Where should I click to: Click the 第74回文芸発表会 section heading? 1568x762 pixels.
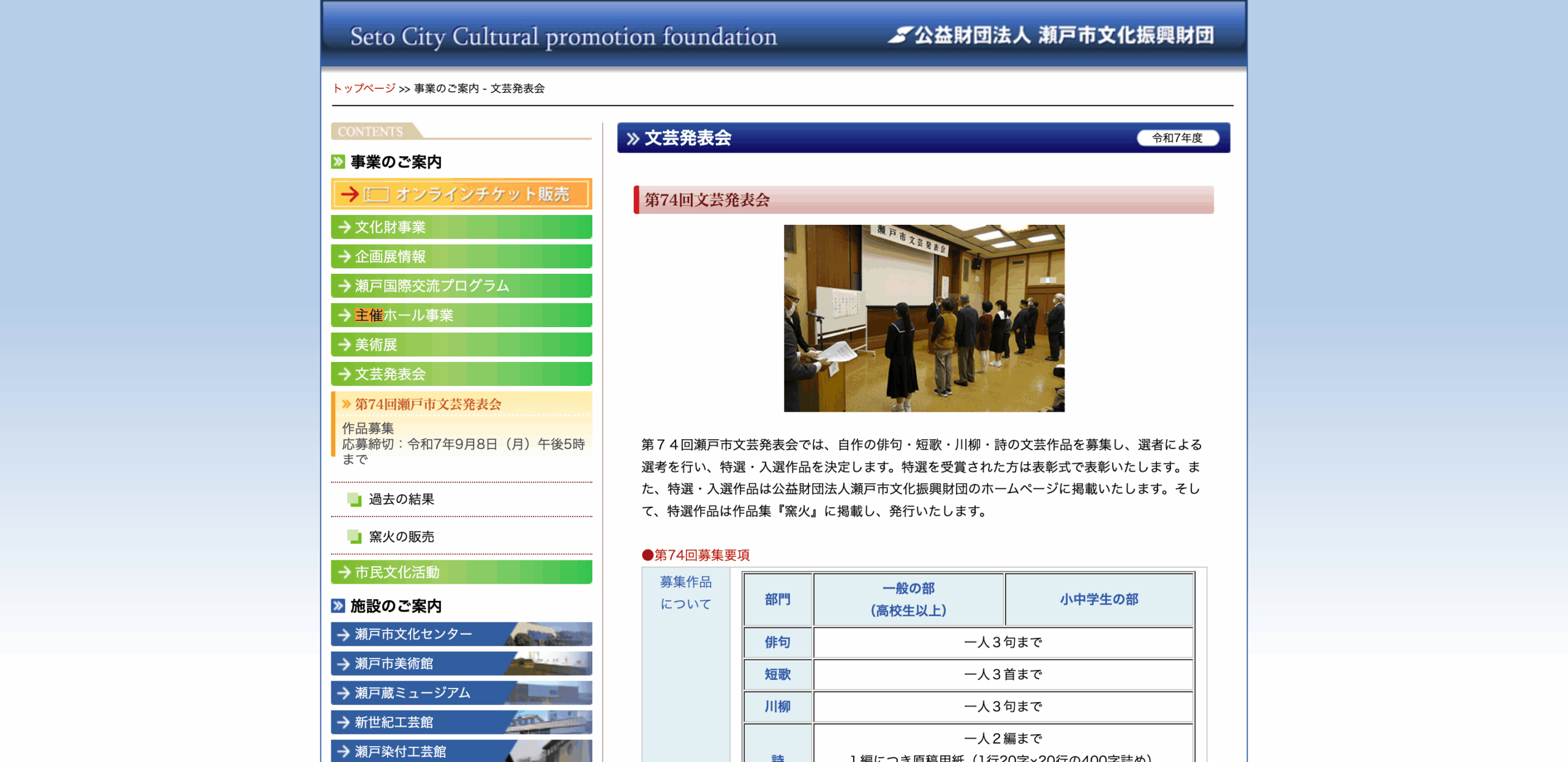[x=924, y=200]
